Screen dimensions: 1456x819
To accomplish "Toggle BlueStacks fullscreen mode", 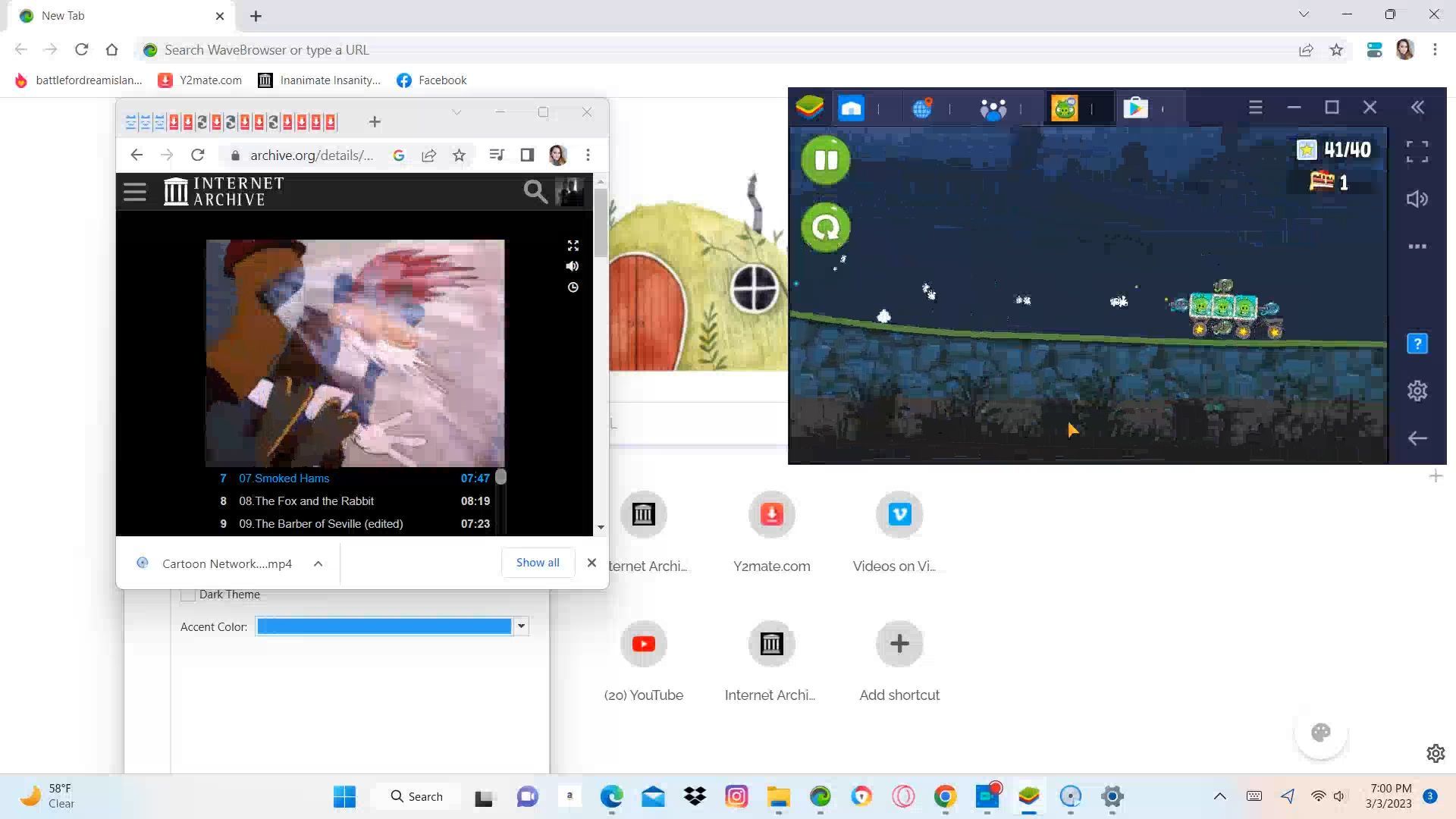I will click(x=1417, y=152).
